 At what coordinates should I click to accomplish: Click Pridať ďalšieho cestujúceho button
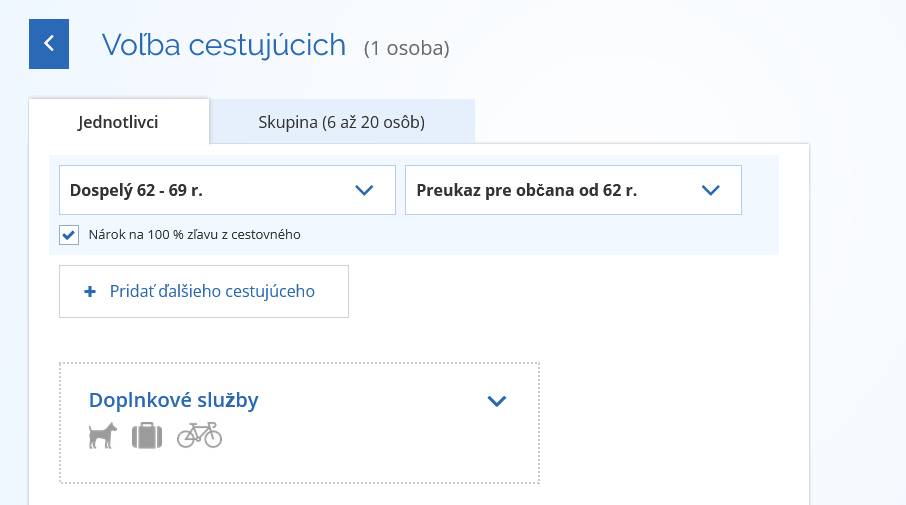204,291
